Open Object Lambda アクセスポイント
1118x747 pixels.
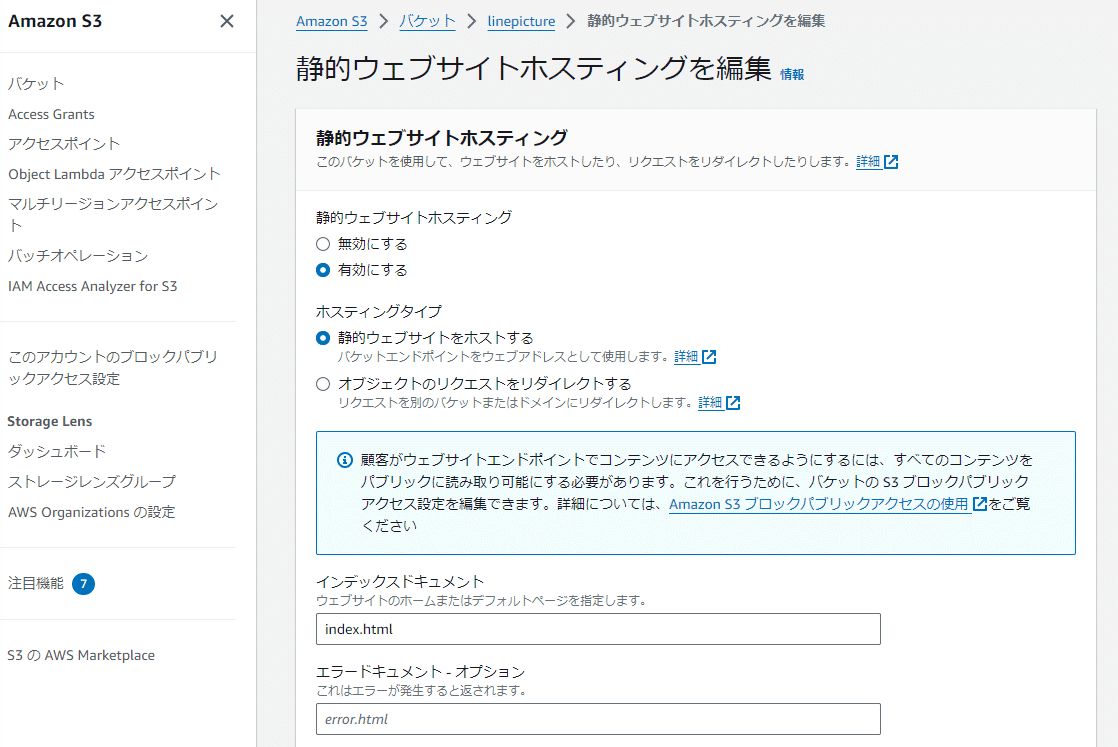[x=114, y=174]
